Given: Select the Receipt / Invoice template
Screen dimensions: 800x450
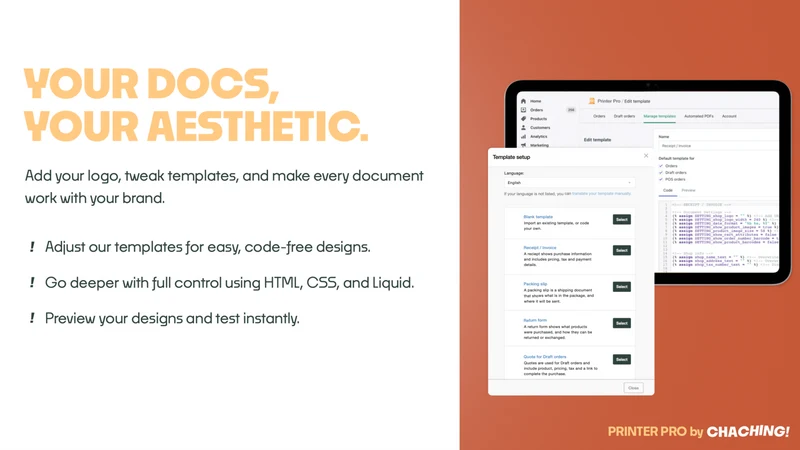Looking at the screenshot, I should click(x=621, y=250).
